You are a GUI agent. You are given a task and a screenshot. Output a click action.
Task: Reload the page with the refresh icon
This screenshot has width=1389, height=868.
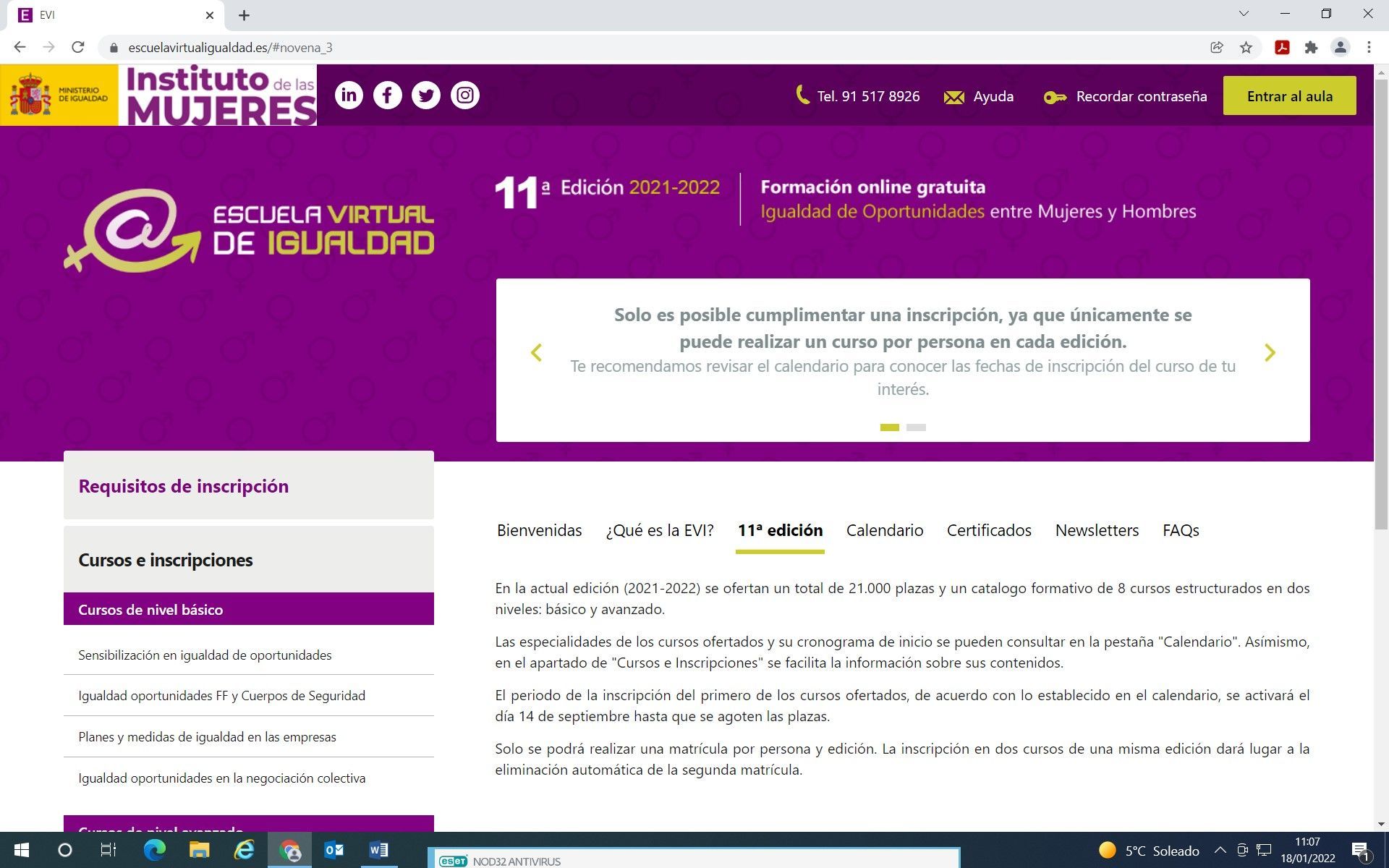78,48
